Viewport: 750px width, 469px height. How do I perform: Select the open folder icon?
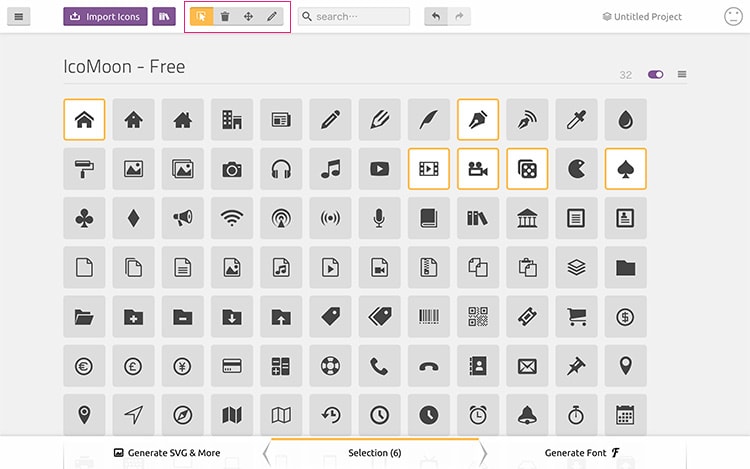point(84,316)
